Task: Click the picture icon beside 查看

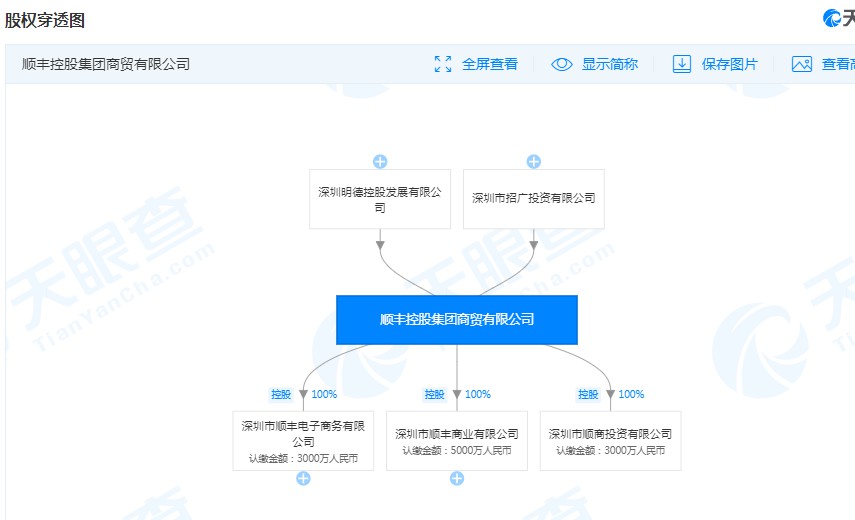Action: pyautogui.click(x=802, y=64)
